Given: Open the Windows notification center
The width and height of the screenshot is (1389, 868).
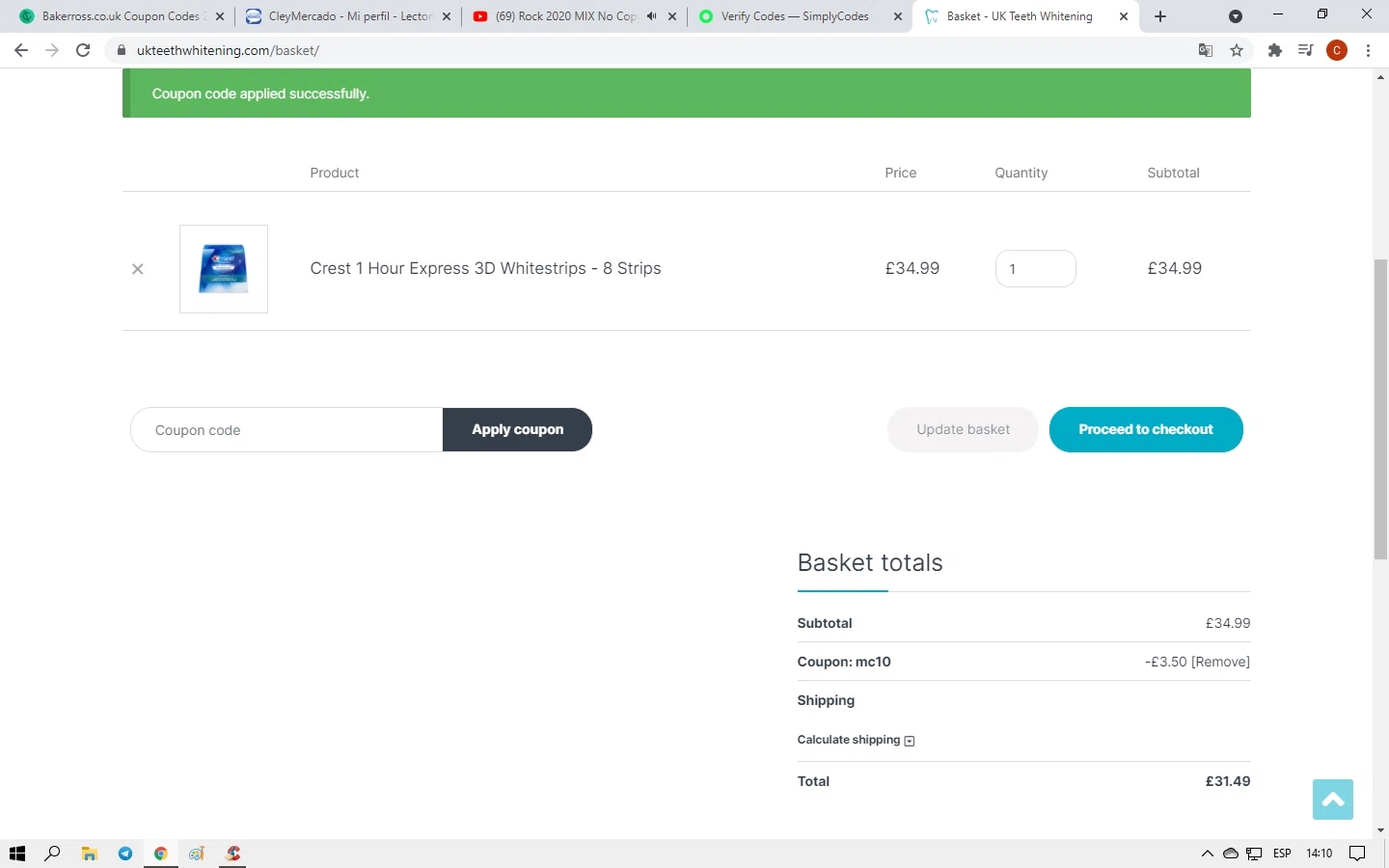Looking at the screenshot, I should click(x=1357, y=854).
